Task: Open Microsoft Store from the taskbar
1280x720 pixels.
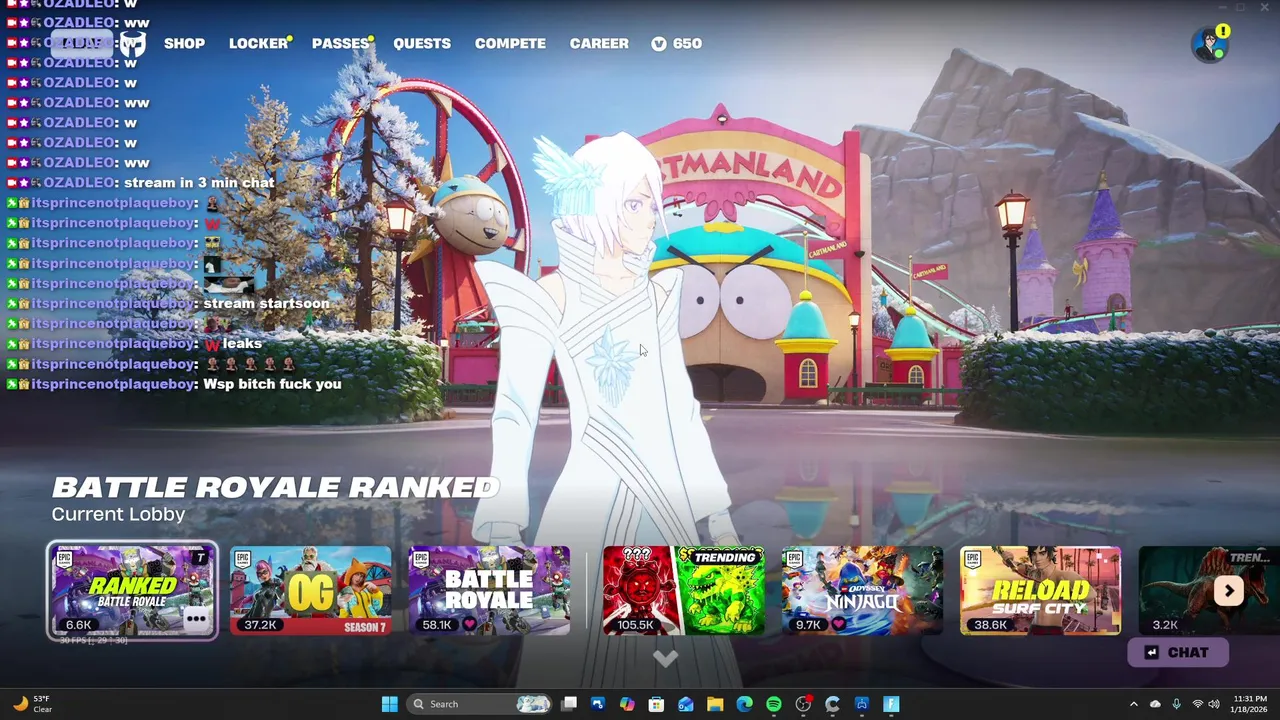Action: [x=656, y=704]
